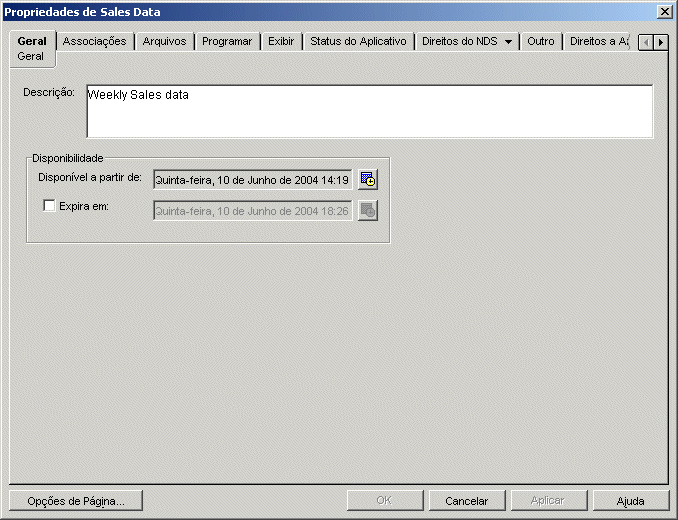Open the Arquivos tab
The height and width of the screenshot is (520, 678).
[164, 41]
